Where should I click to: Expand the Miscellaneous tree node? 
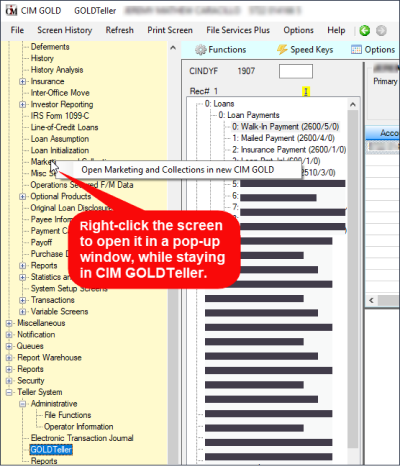pyautogui.click(x=9, y=323)
